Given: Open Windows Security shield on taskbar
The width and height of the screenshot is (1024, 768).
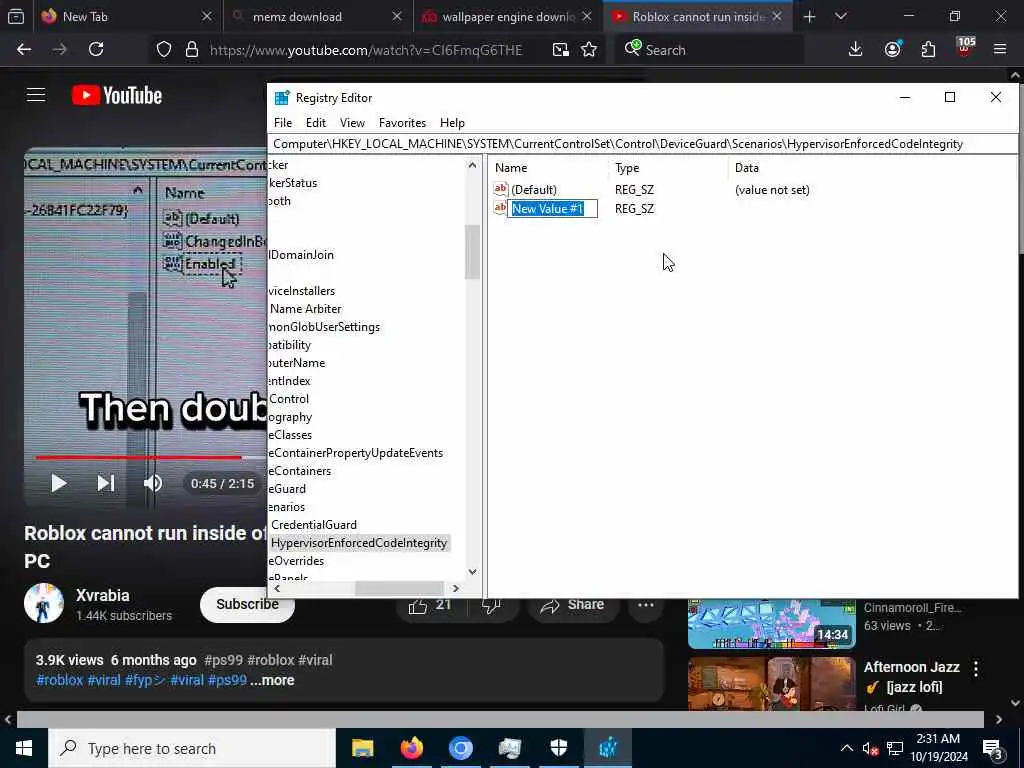Looking at the screenshot, I should pos(559,748).
